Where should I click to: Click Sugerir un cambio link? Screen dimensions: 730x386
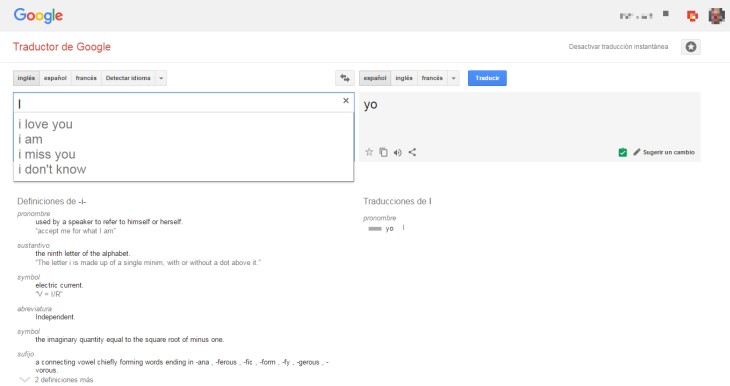[669, 152]
